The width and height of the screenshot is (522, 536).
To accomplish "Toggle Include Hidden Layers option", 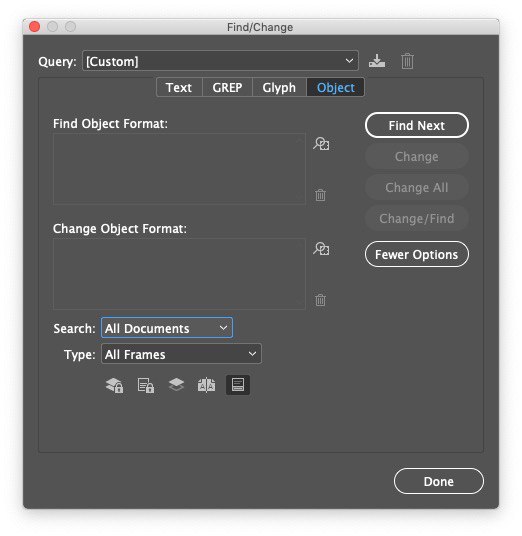I will [x=176, y=385].
